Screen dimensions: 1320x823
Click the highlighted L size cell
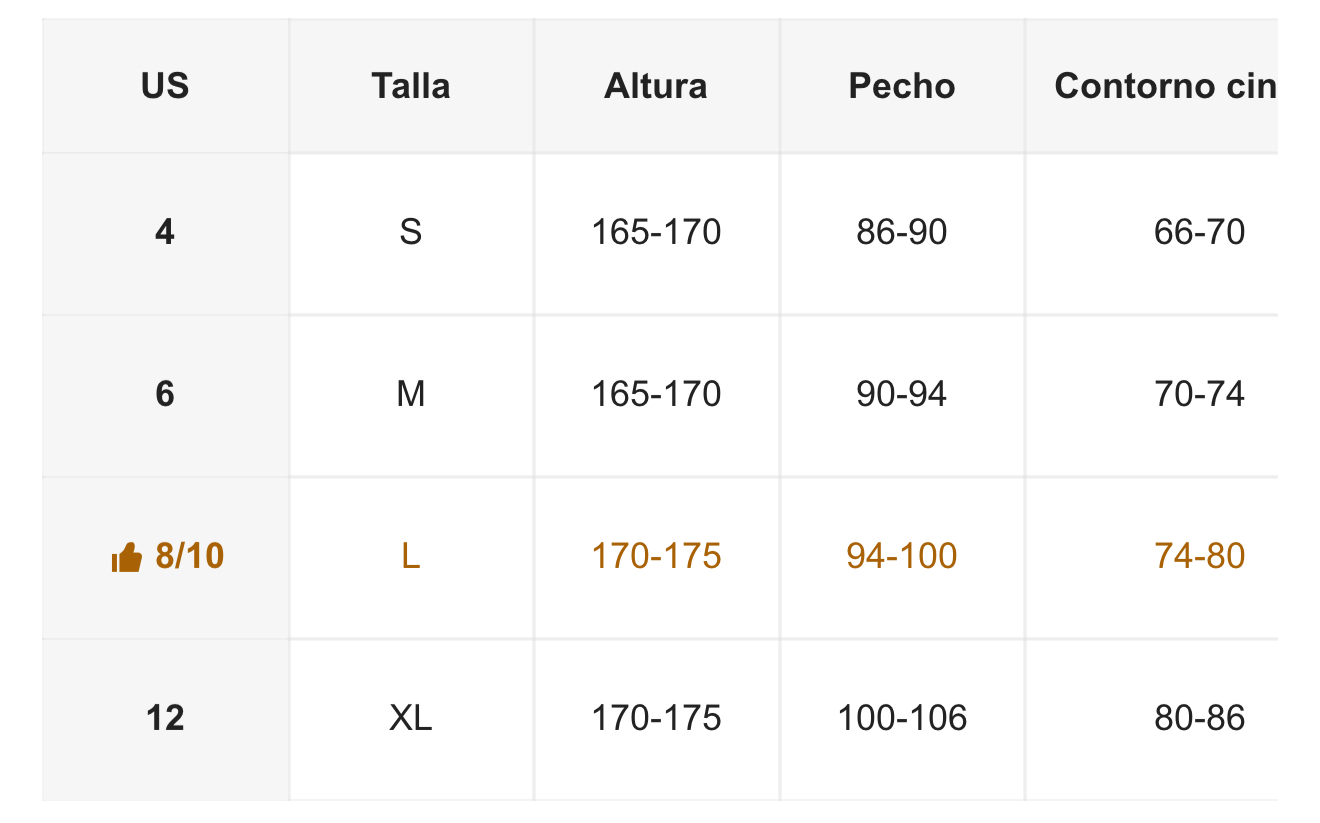[411, 557]
